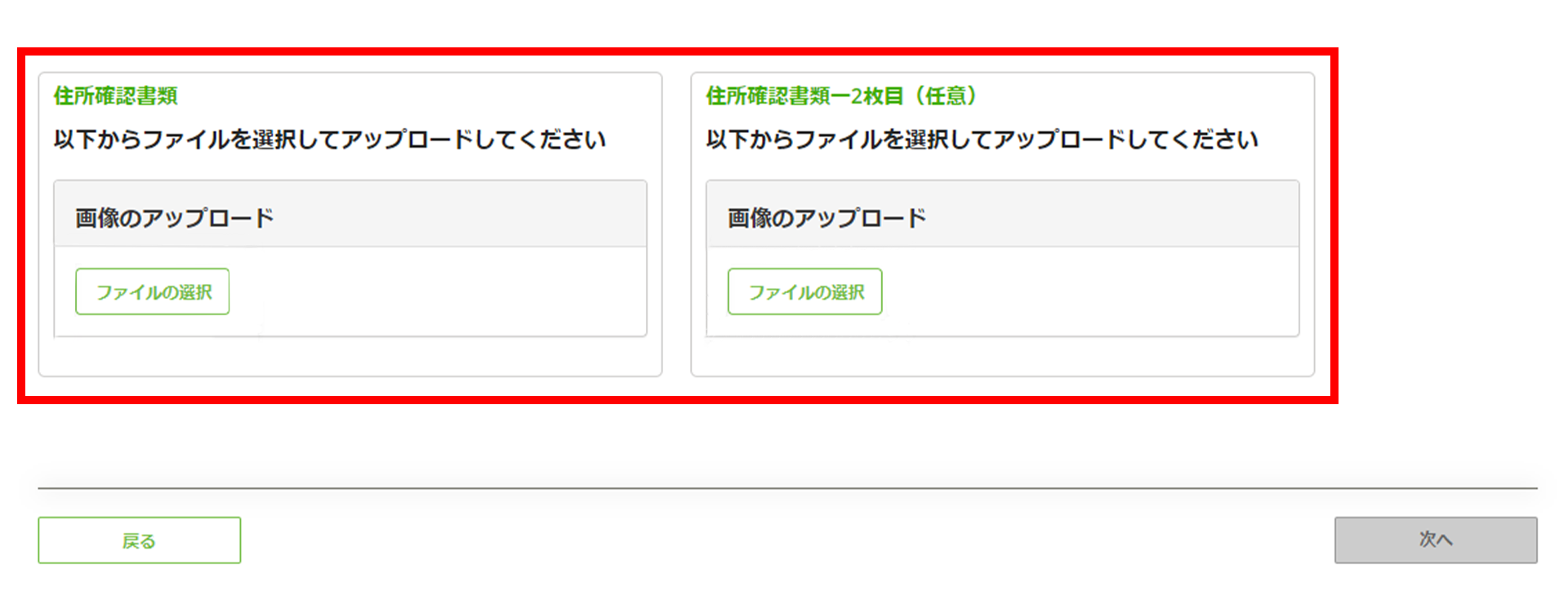Click the gap between the two document cards
This screenshot has height=614, width=1568.
(x=676, y=225)
